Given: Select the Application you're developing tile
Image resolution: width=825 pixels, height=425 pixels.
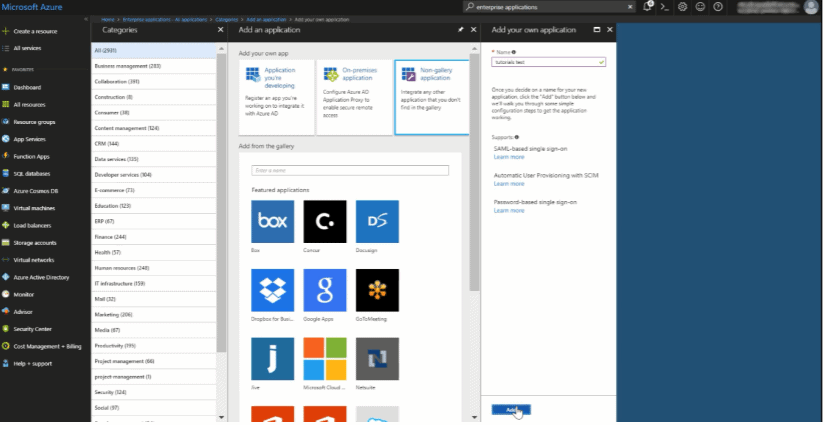Looking at the screenshot, I should coord(276,97).
